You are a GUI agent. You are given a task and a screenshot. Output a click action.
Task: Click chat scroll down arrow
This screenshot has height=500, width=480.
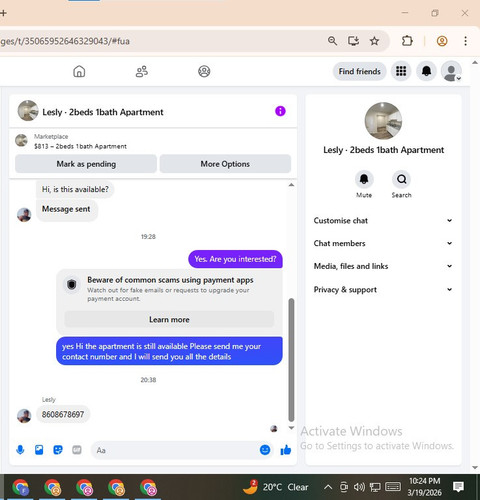tap(291, 428)
